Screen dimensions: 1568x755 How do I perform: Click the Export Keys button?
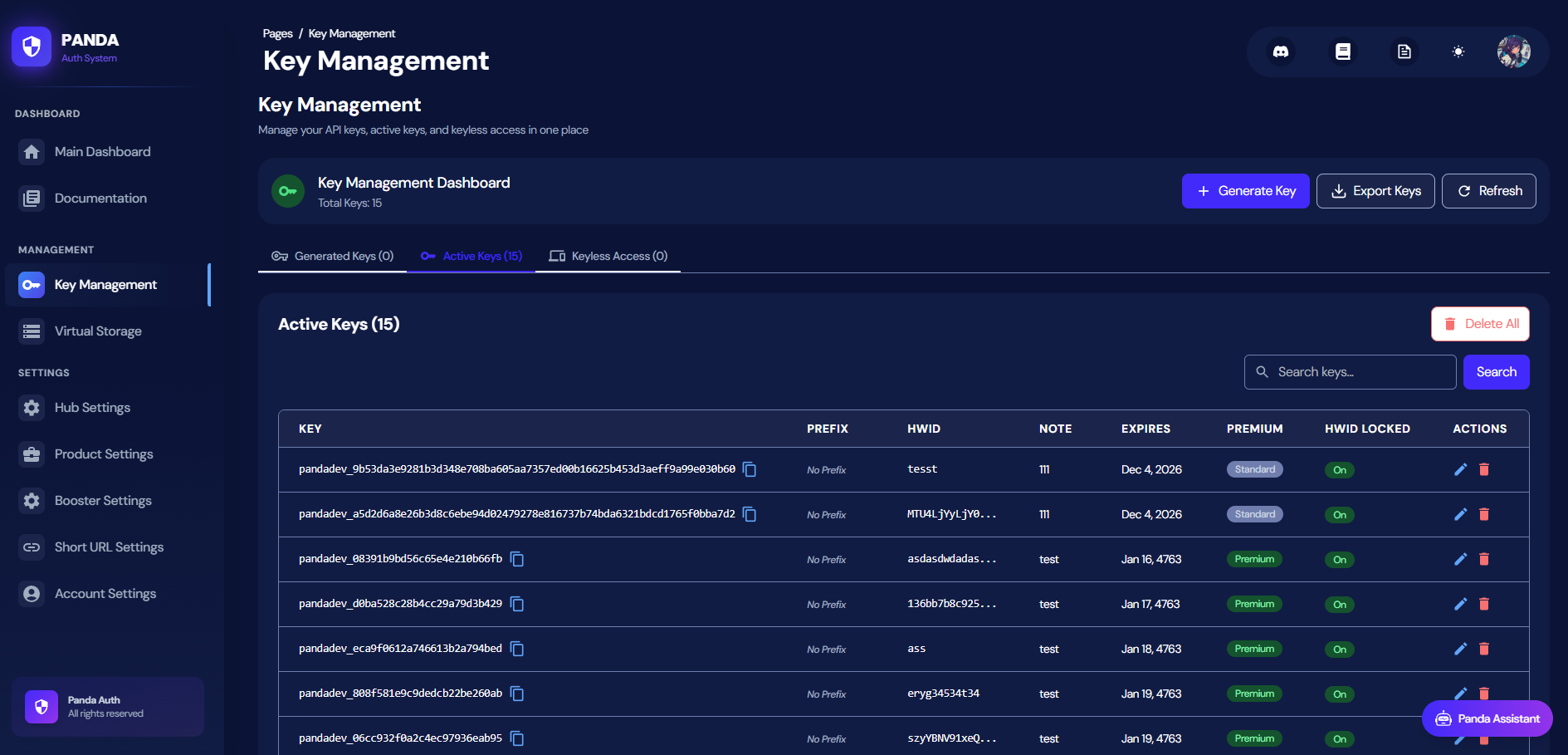[x=1375, y=191]
